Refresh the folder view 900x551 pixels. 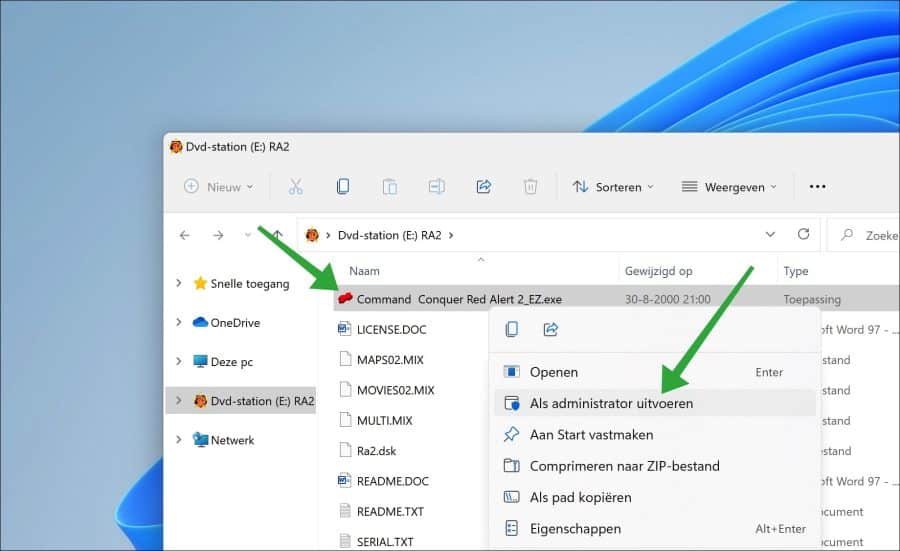click(x=804, y=234)
